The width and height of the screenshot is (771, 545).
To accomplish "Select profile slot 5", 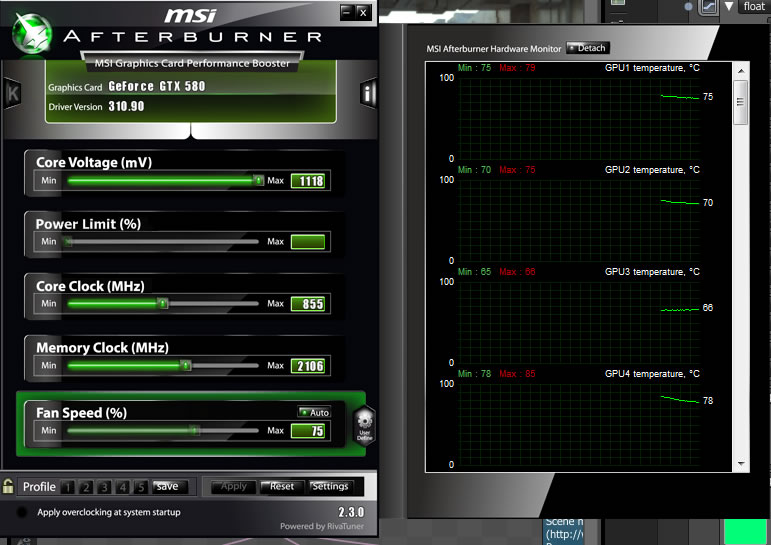I will coord(141,486).
